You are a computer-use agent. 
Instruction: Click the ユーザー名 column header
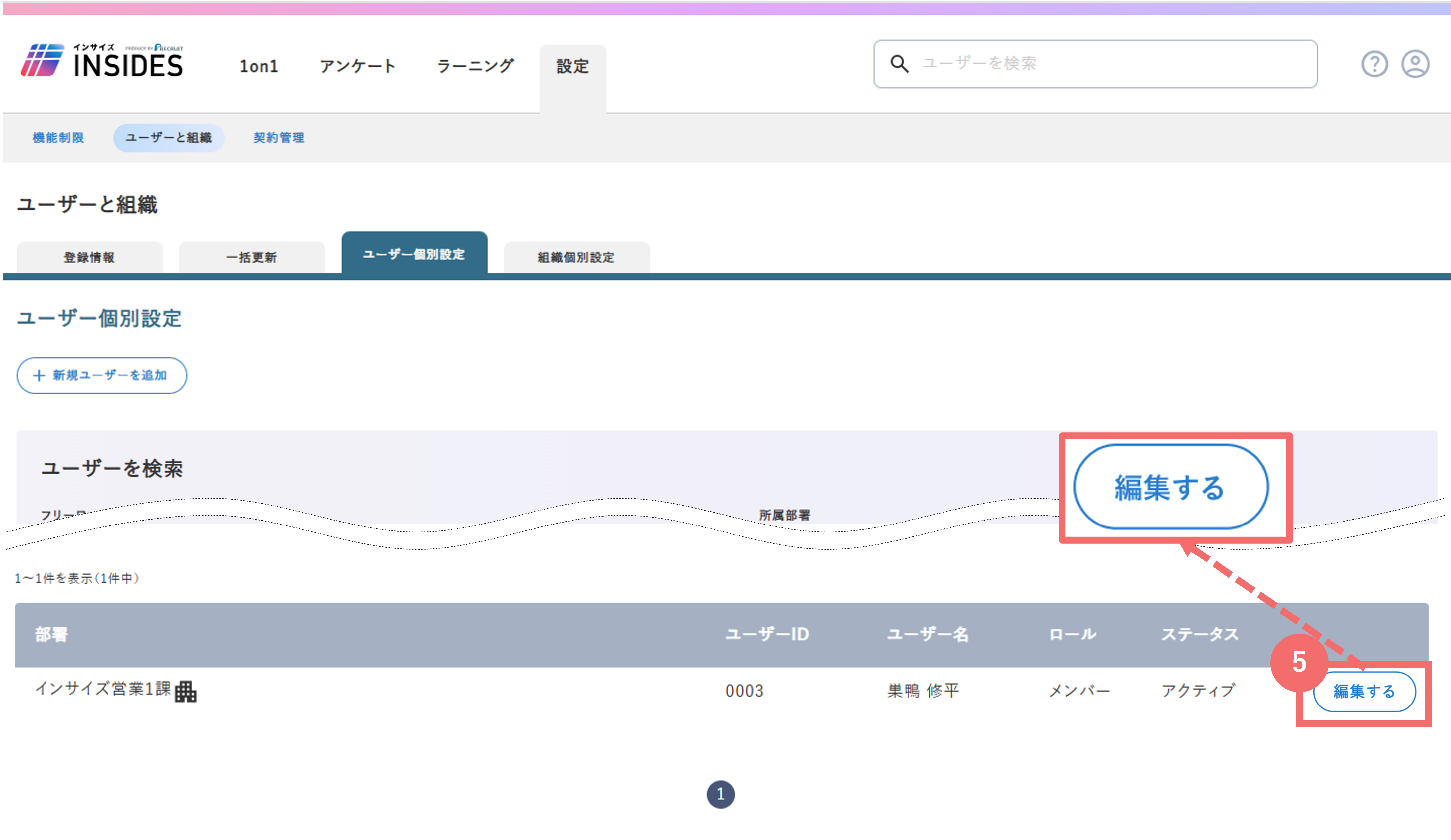928,635
